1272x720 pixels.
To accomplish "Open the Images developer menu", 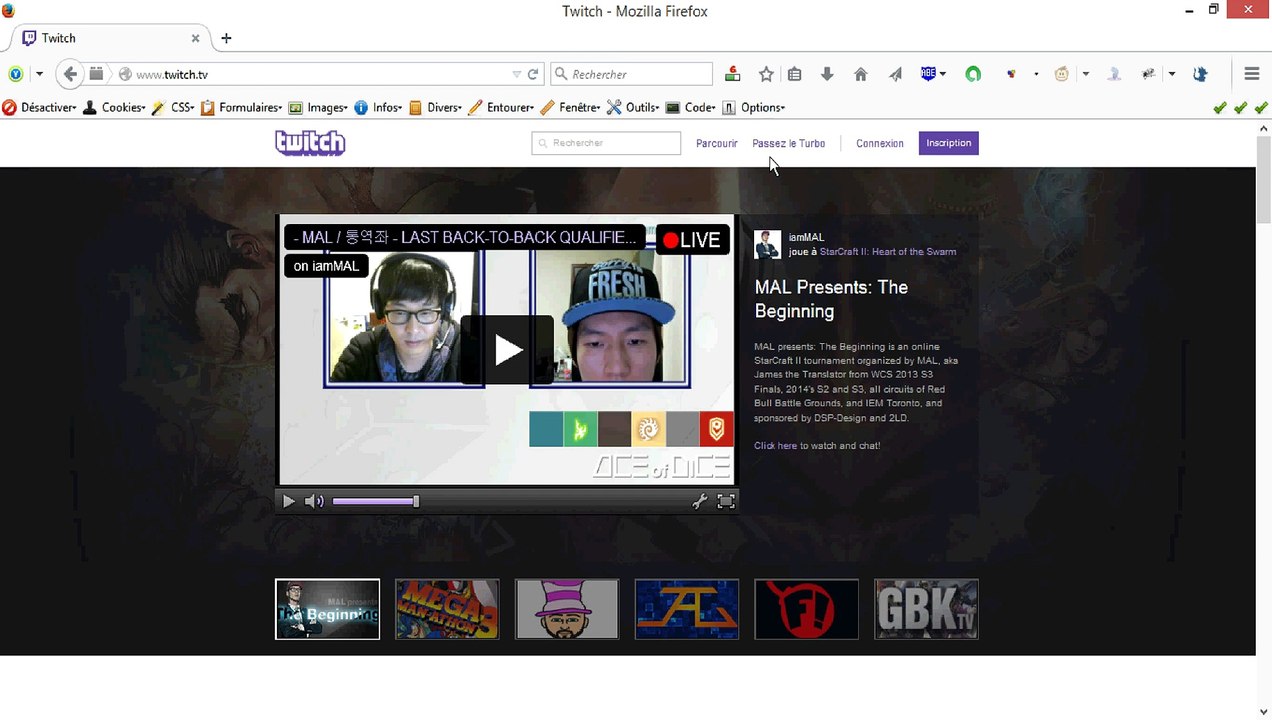I will [x=318, y=107].
